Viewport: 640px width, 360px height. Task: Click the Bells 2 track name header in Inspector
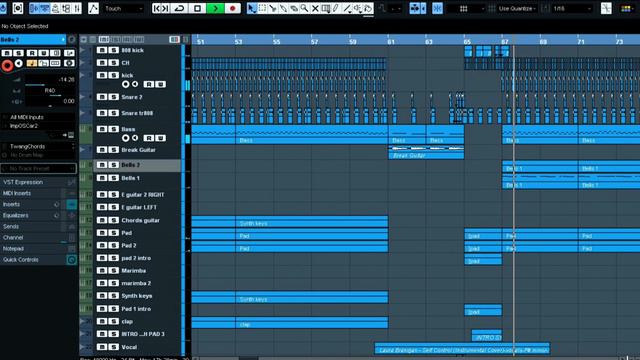pos(32,40)
